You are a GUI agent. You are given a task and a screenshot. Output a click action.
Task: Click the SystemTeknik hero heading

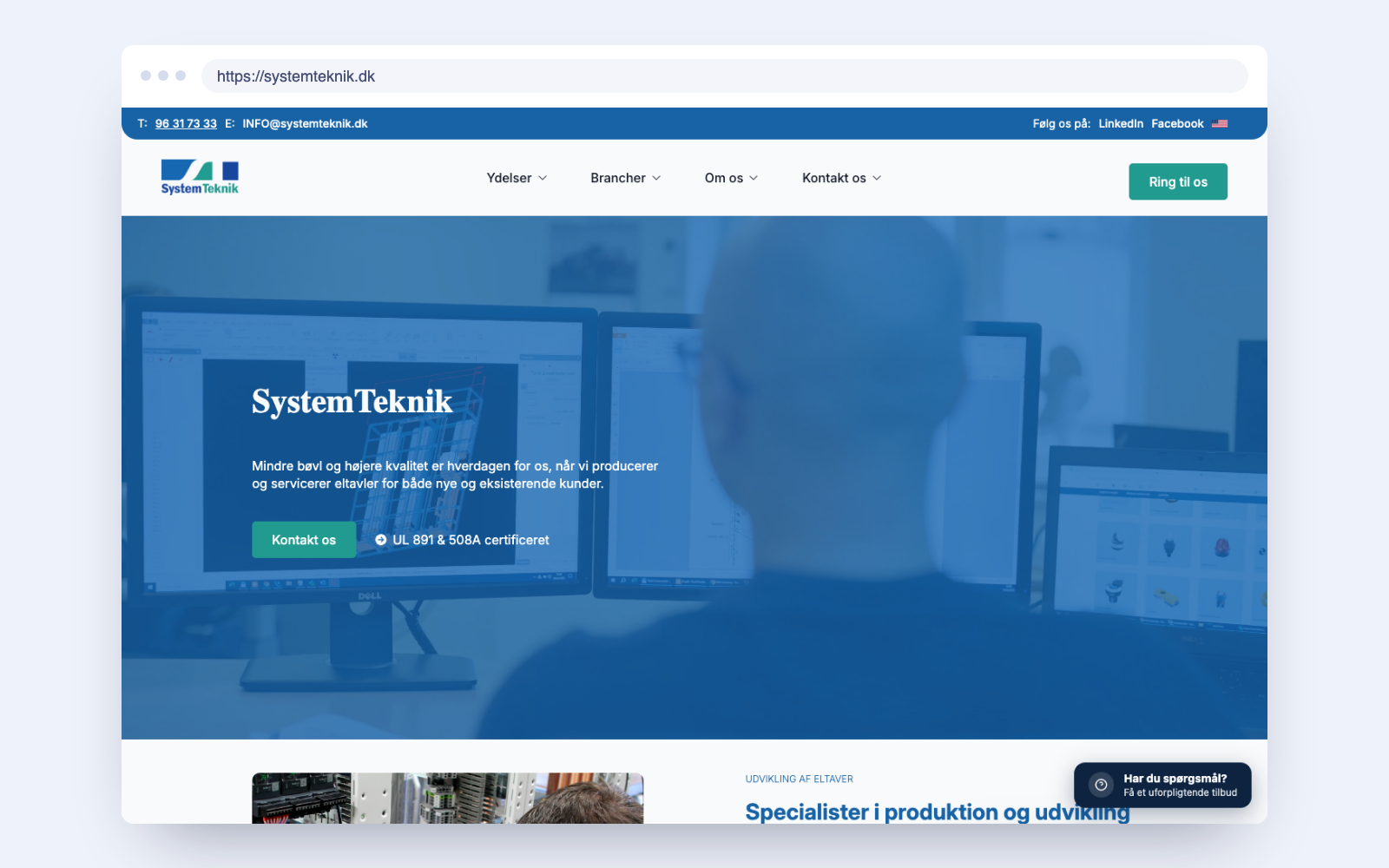[x=352, y=402]
